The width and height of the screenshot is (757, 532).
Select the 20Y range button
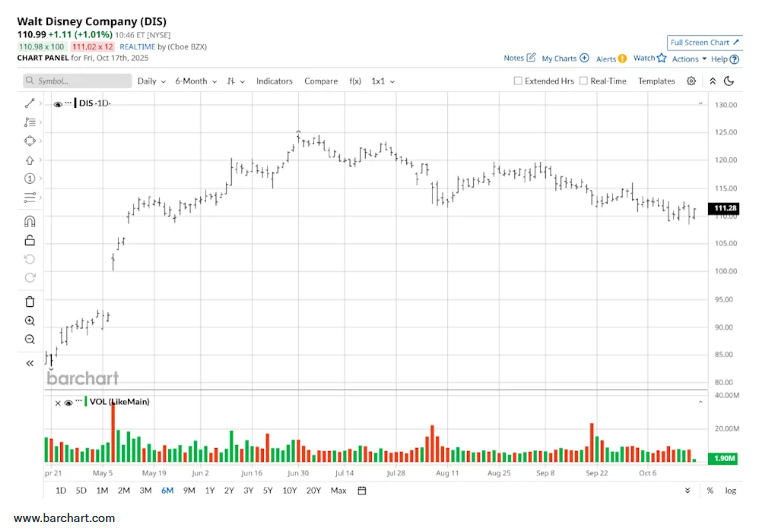pos(313,490)
